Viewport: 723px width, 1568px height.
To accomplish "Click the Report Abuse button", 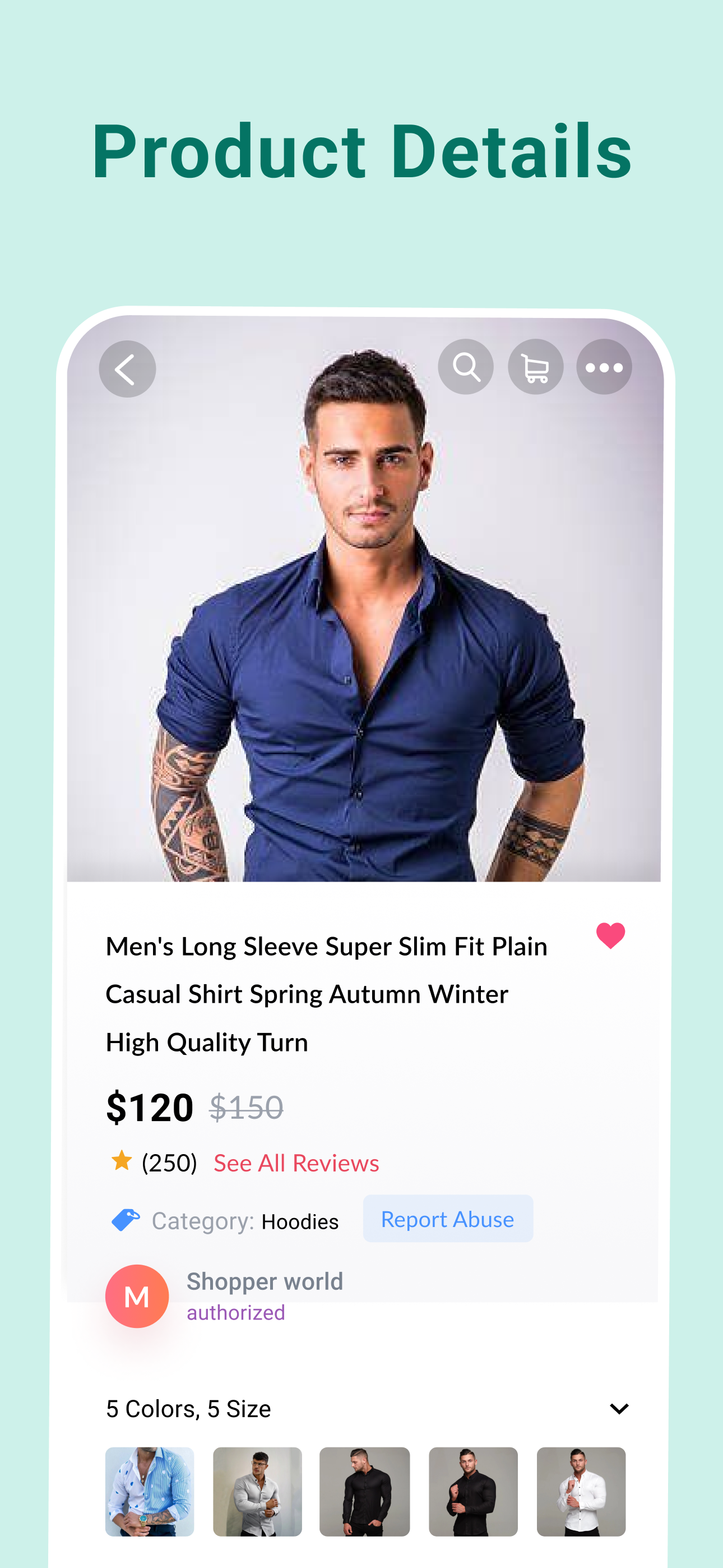I will pos(448,1219).
